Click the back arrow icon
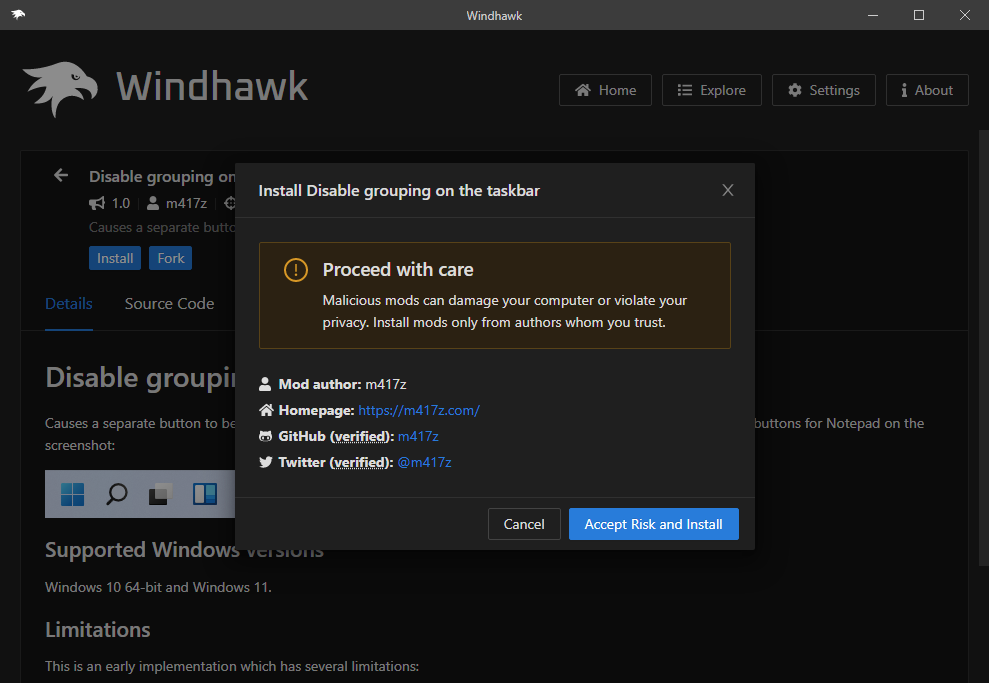The height and width of the screenshot is (683, 989). click(61, 175)
